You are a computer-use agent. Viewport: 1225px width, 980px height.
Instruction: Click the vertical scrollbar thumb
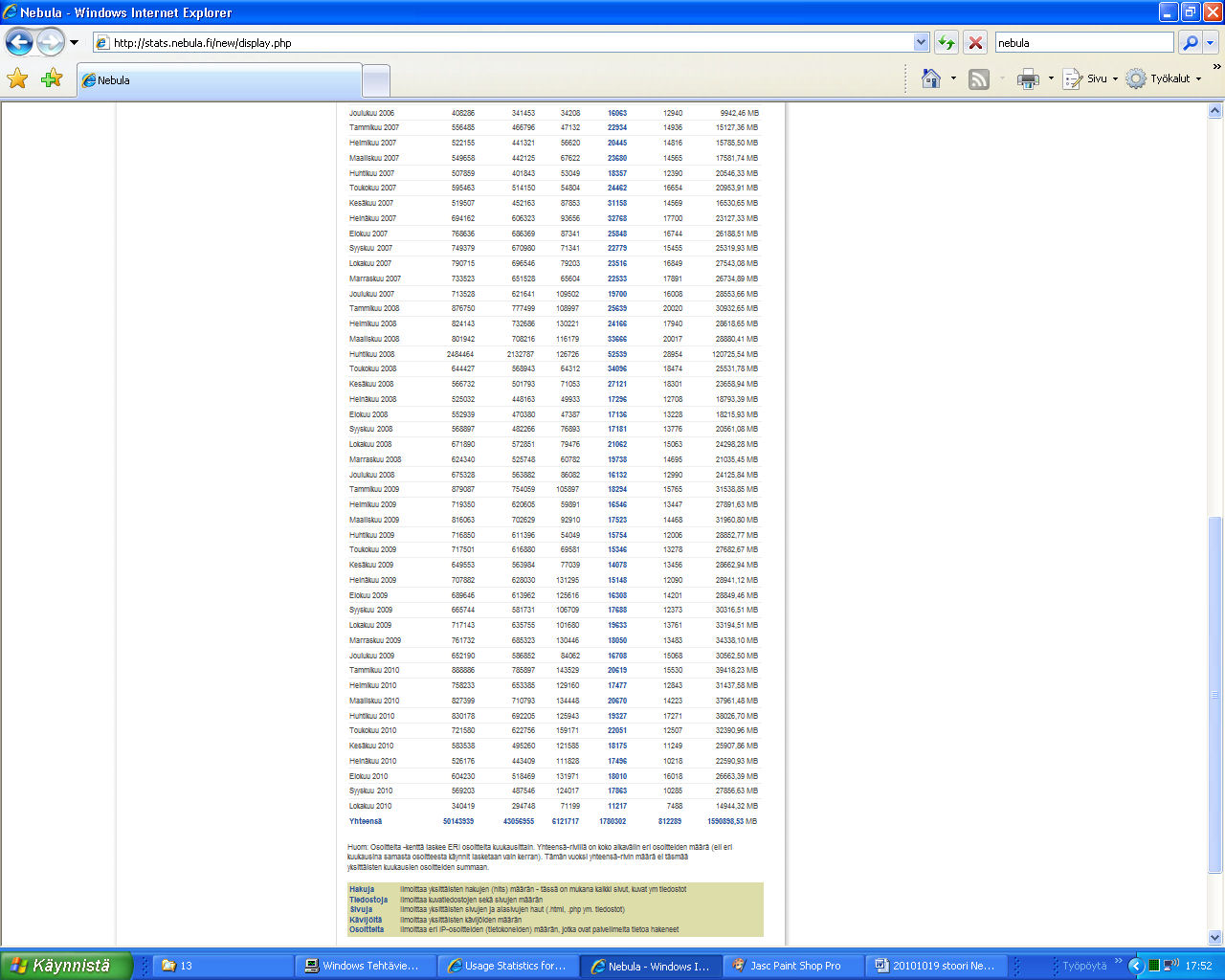[1215, 694]
